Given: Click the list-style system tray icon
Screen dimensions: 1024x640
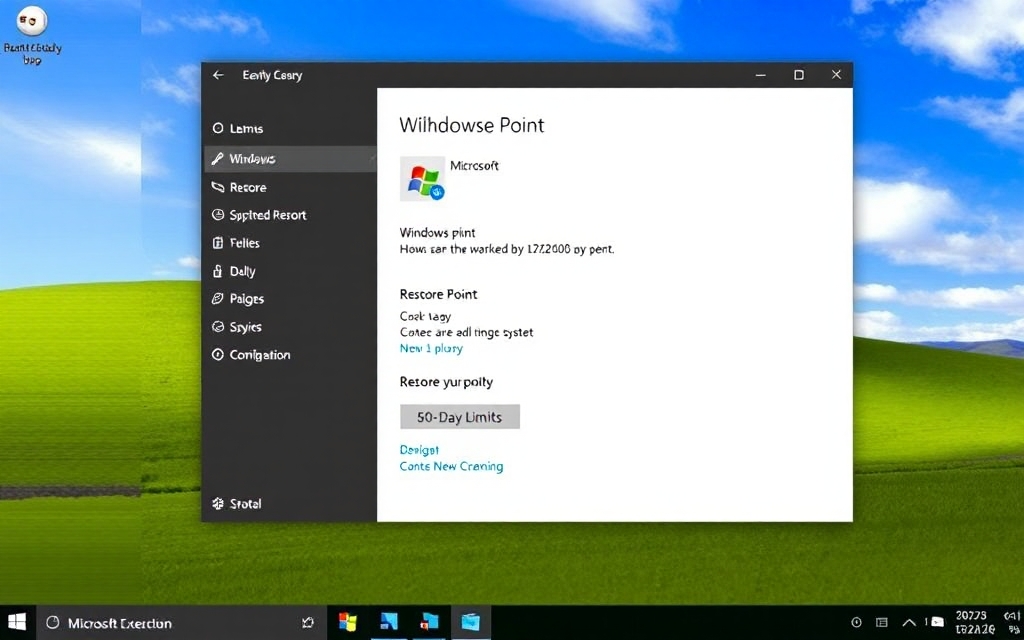Looking at the screenshot, I should (882, 622).
